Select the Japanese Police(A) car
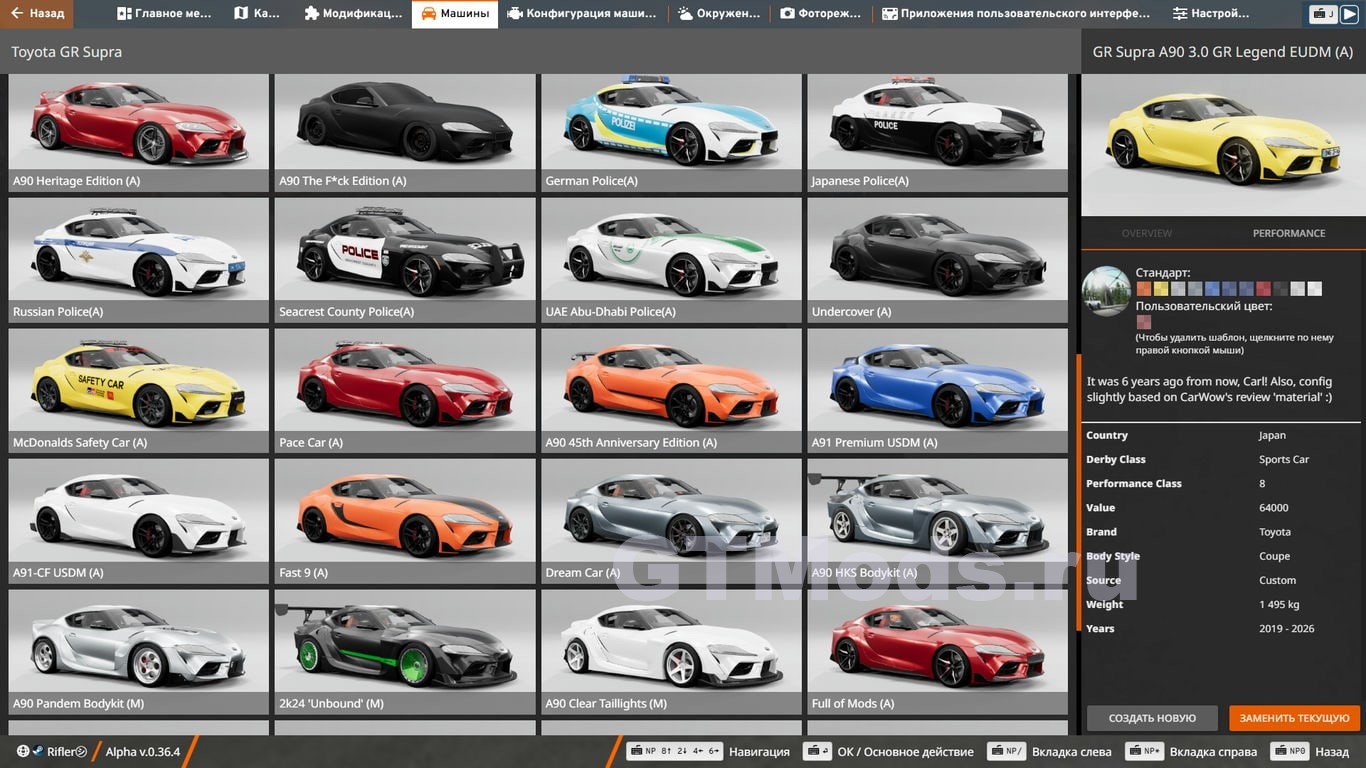The height and width of the screenshot is (768, 1366). 938,133
